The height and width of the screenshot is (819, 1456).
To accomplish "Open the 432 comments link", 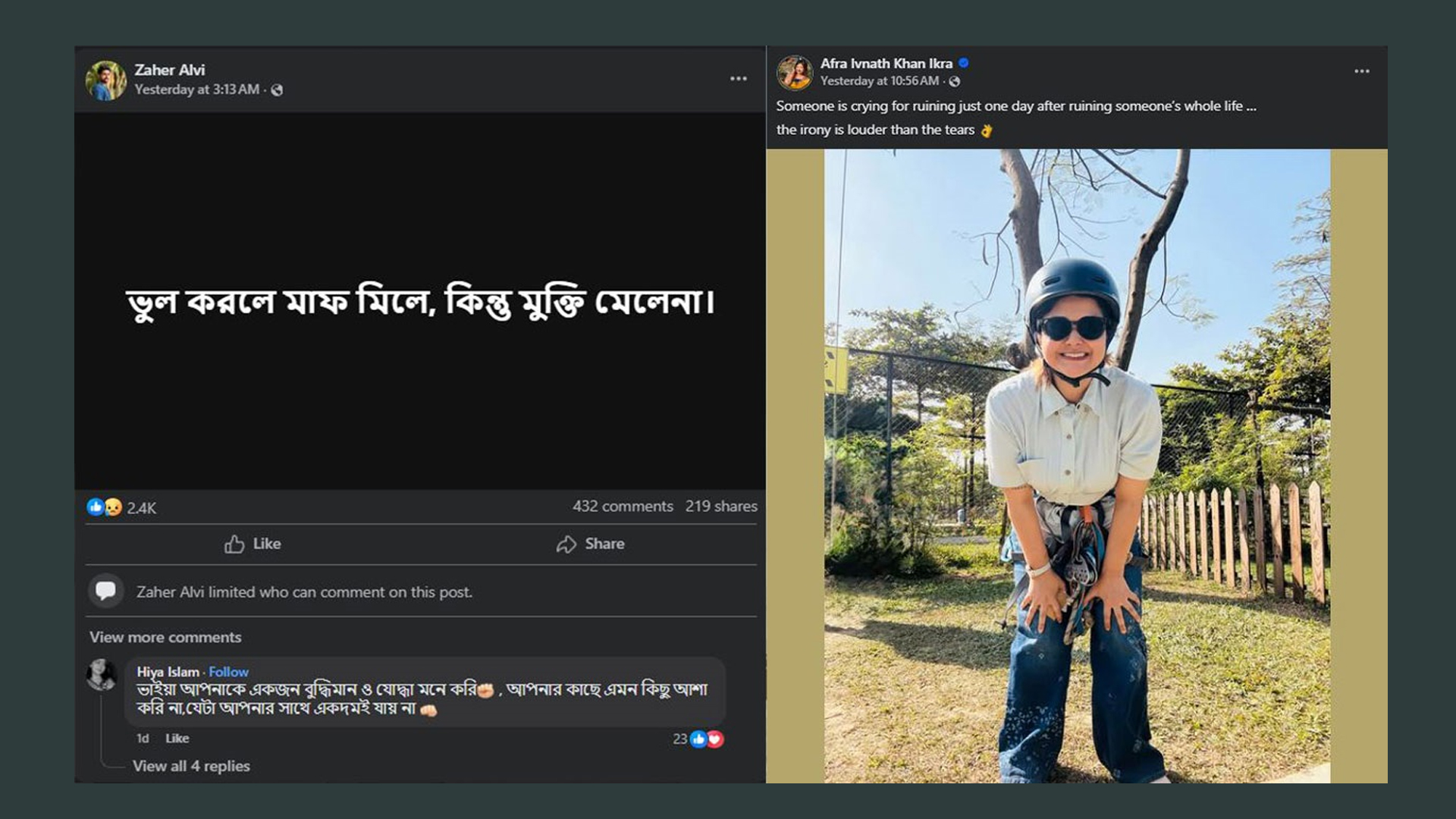I will click(x=623, y=506).
